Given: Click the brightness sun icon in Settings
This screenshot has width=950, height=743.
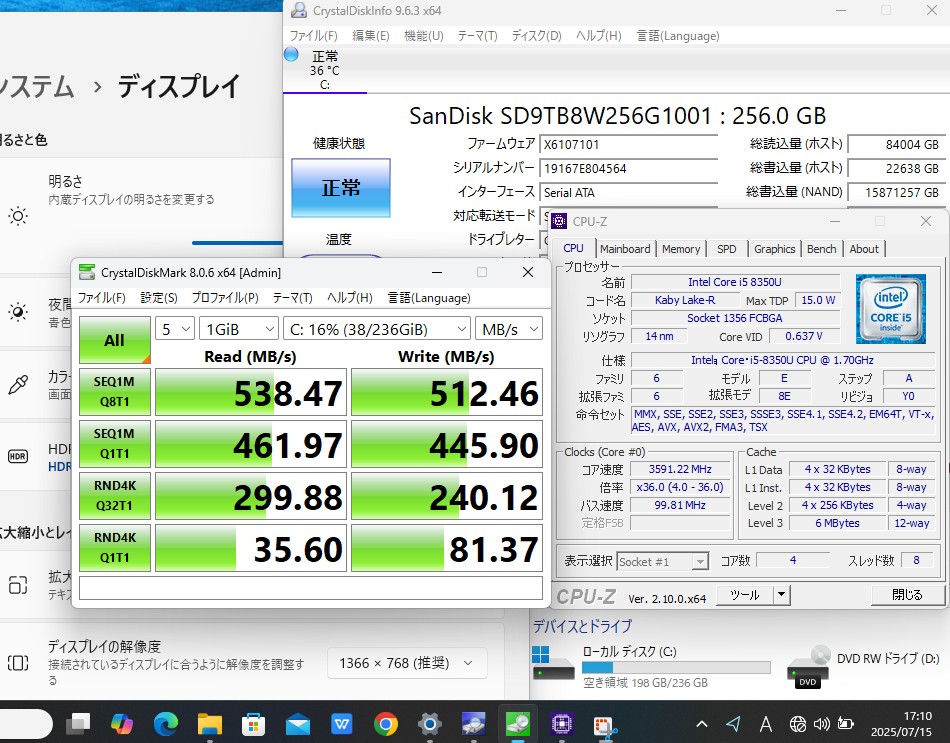Looking at the screenshot, I should tap(18, 216).
